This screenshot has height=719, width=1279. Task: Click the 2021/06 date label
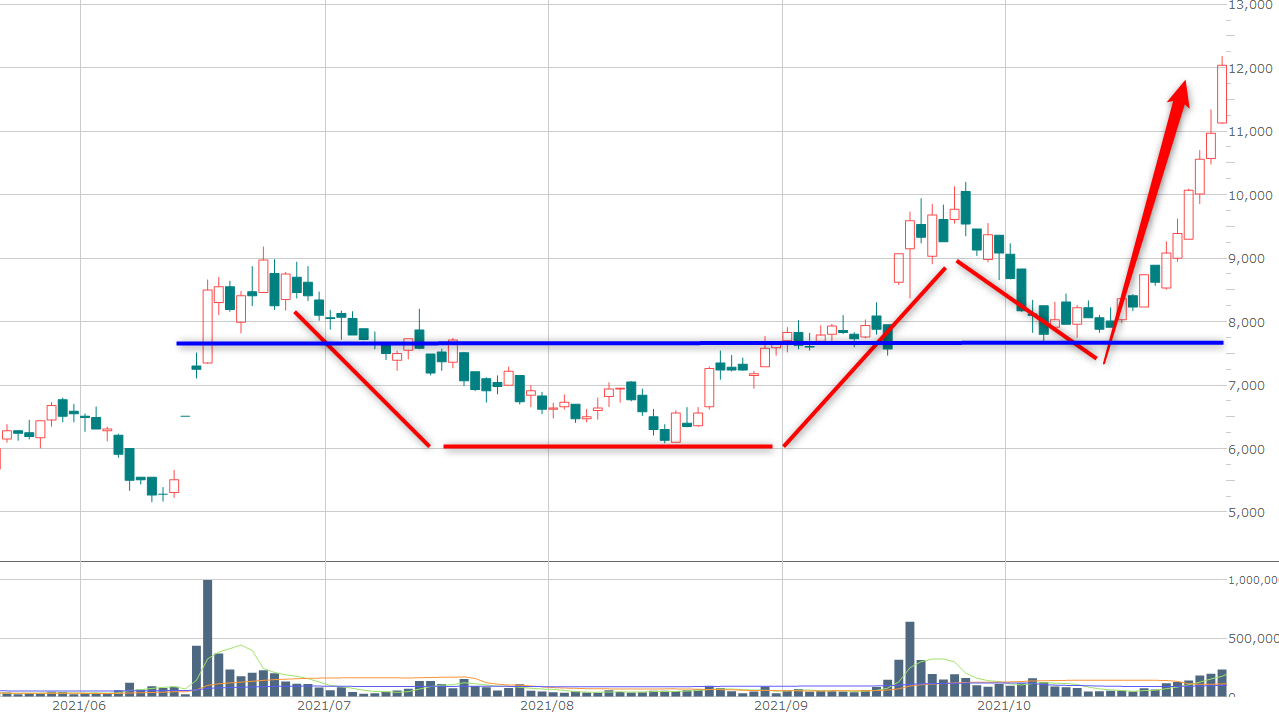79,706
